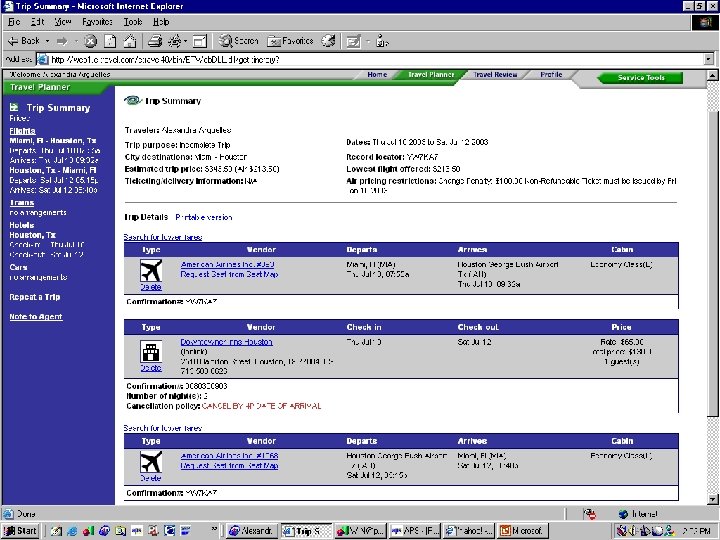Open the return American Airlines flight vendor link
Viewport: 720px width, 540px height.
(x=229, y=456)
